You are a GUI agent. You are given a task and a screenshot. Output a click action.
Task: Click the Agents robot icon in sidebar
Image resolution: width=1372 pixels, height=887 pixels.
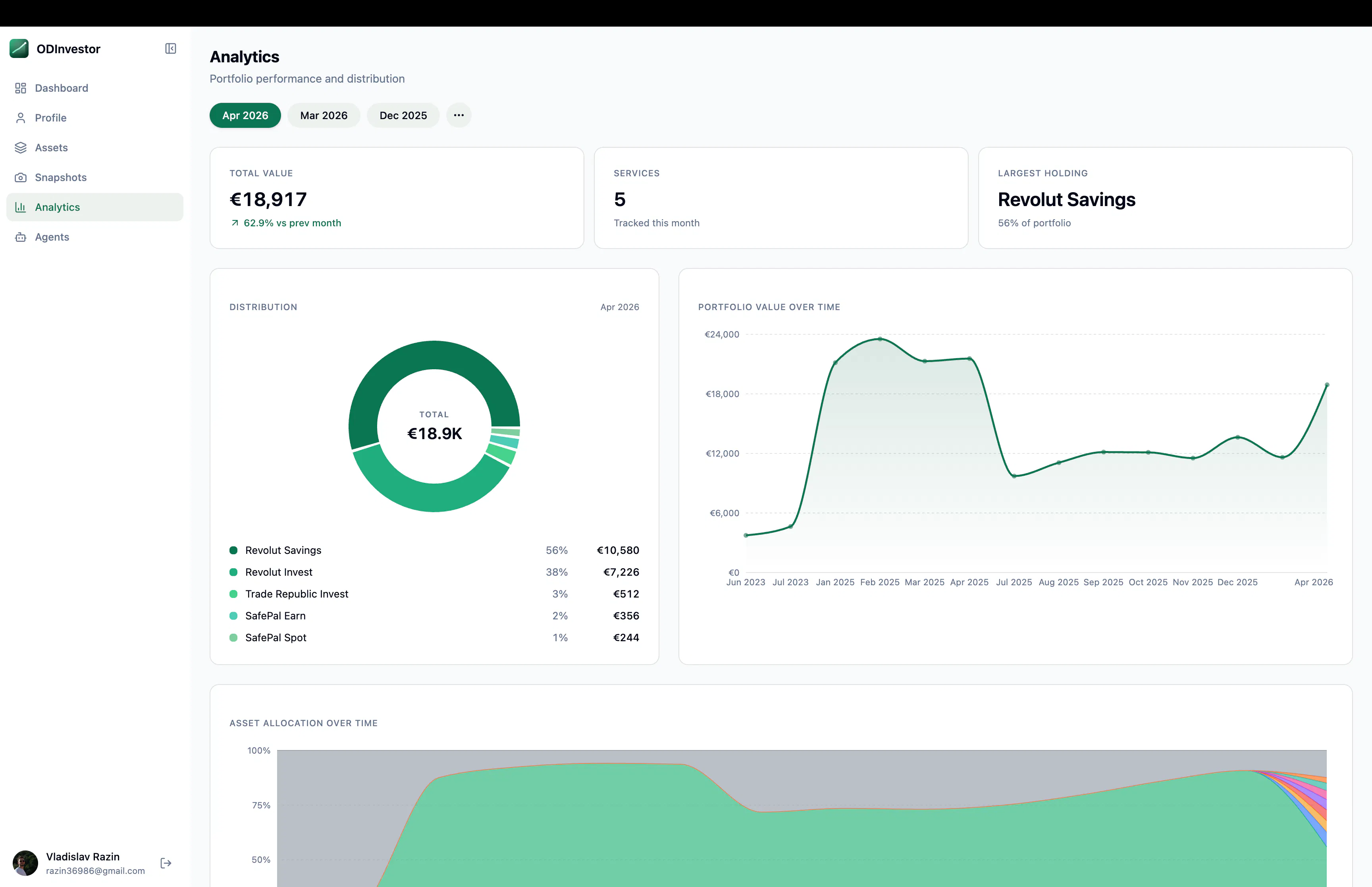click(21, 237)
